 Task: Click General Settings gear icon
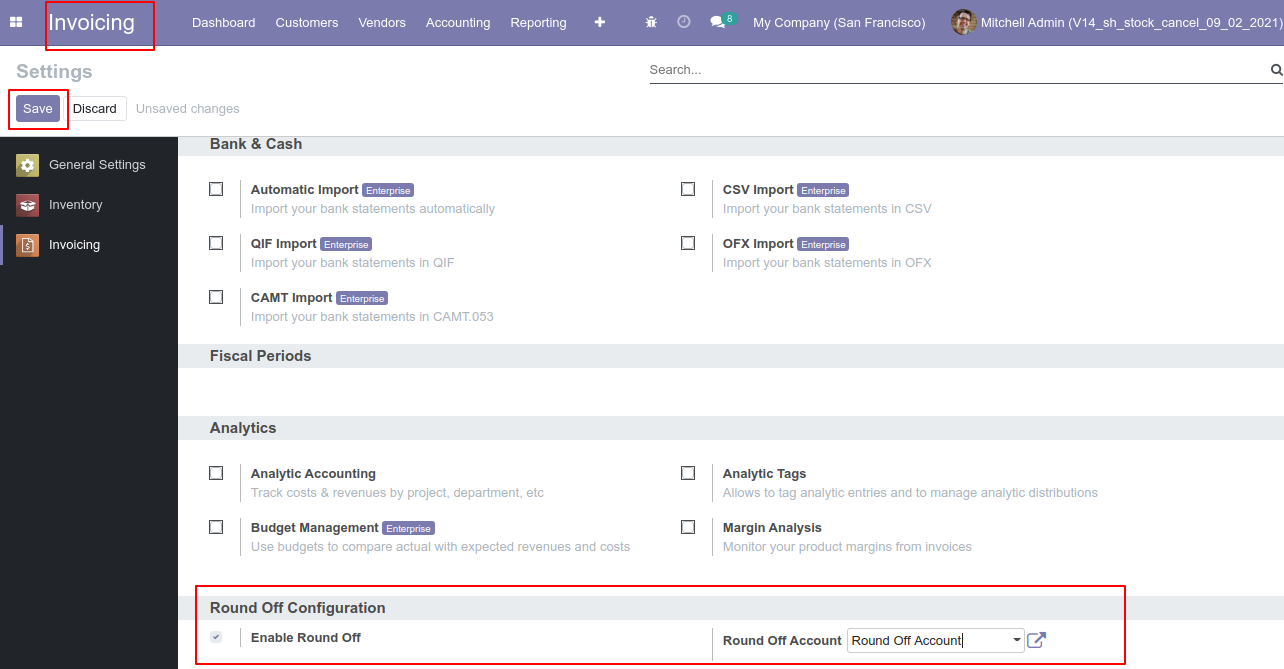[27, 165]
